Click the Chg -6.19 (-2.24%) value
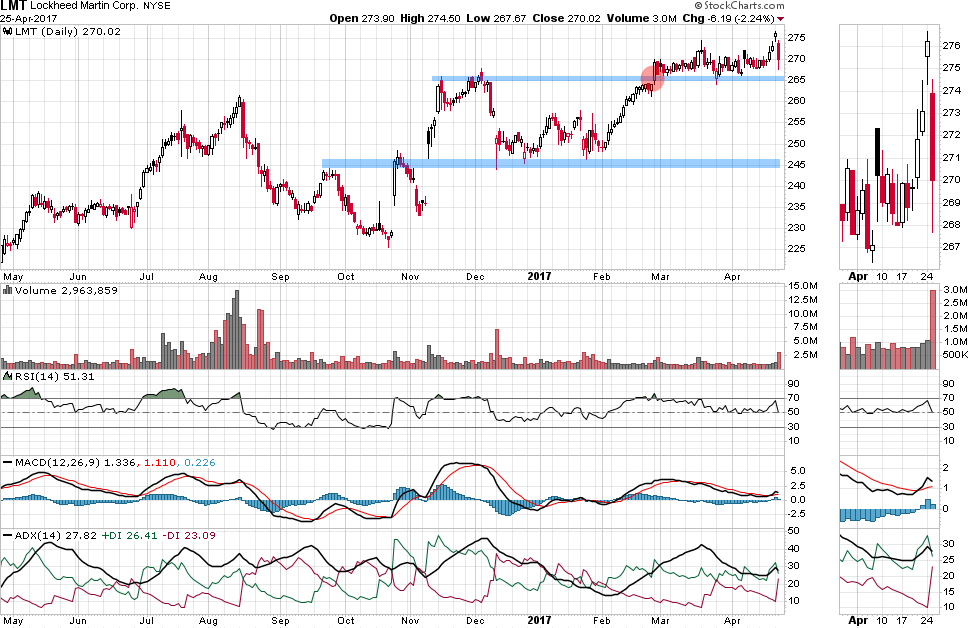The width and height of the screenshot is (968, 628). (x=728, y=19)
